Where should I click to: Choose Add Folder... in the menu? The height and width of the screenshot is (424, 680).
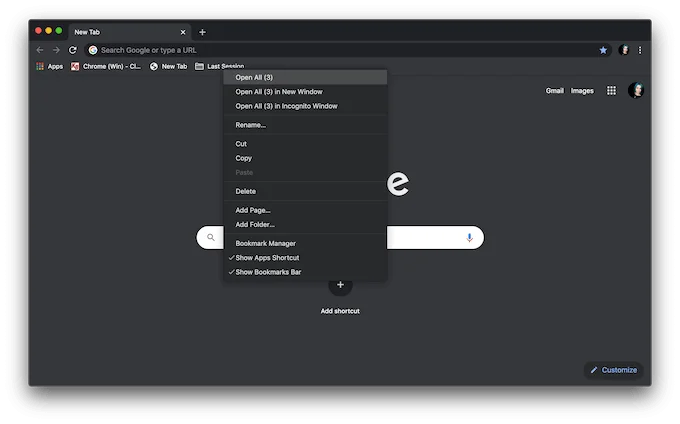[305, 224]
